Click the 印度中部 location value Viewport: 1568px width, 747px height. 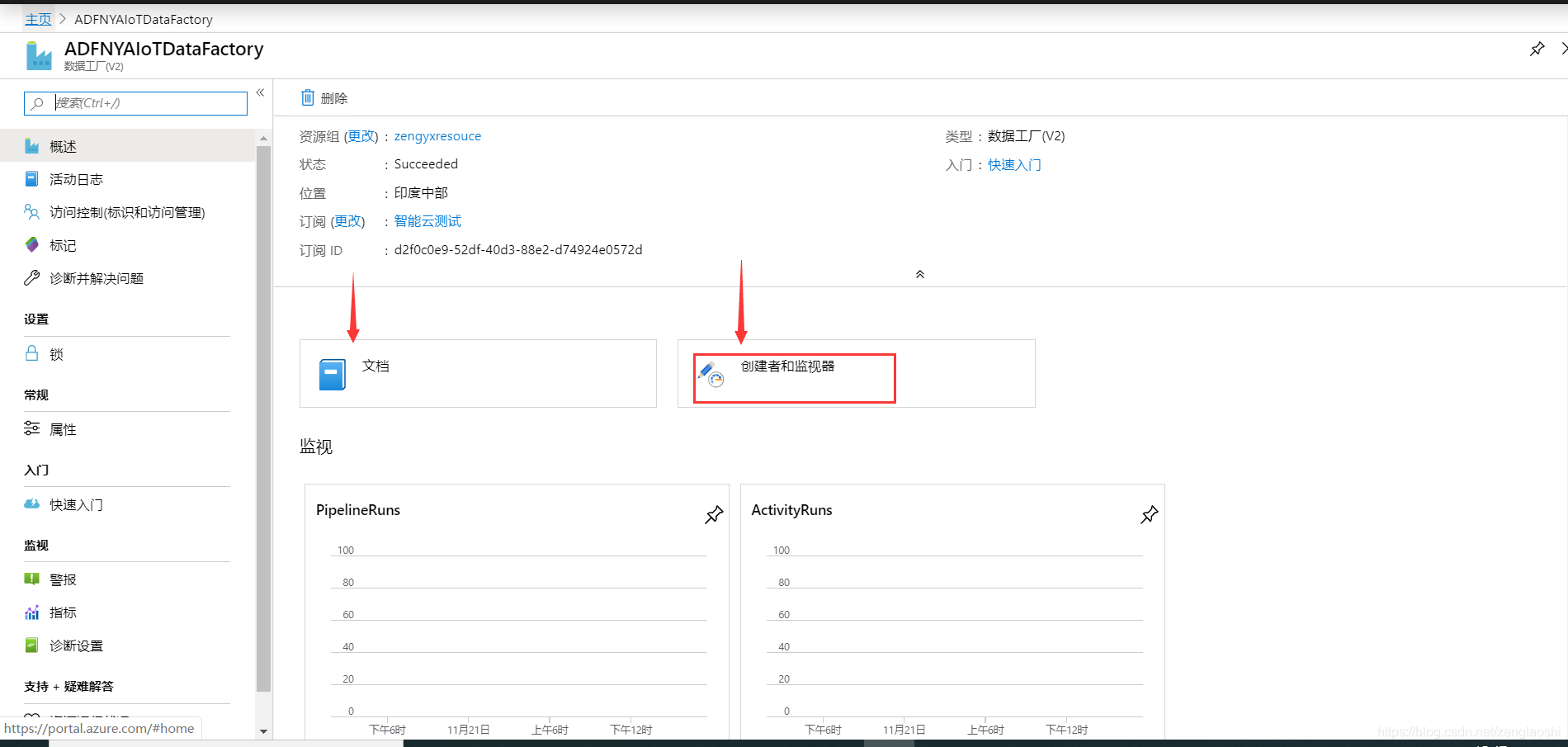(421, 193)
